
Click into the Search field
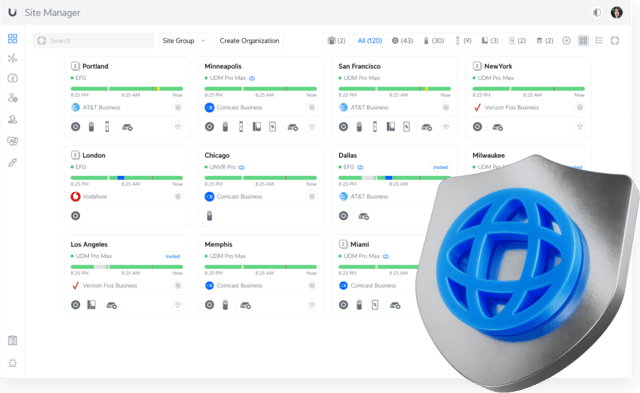[94, 40]
